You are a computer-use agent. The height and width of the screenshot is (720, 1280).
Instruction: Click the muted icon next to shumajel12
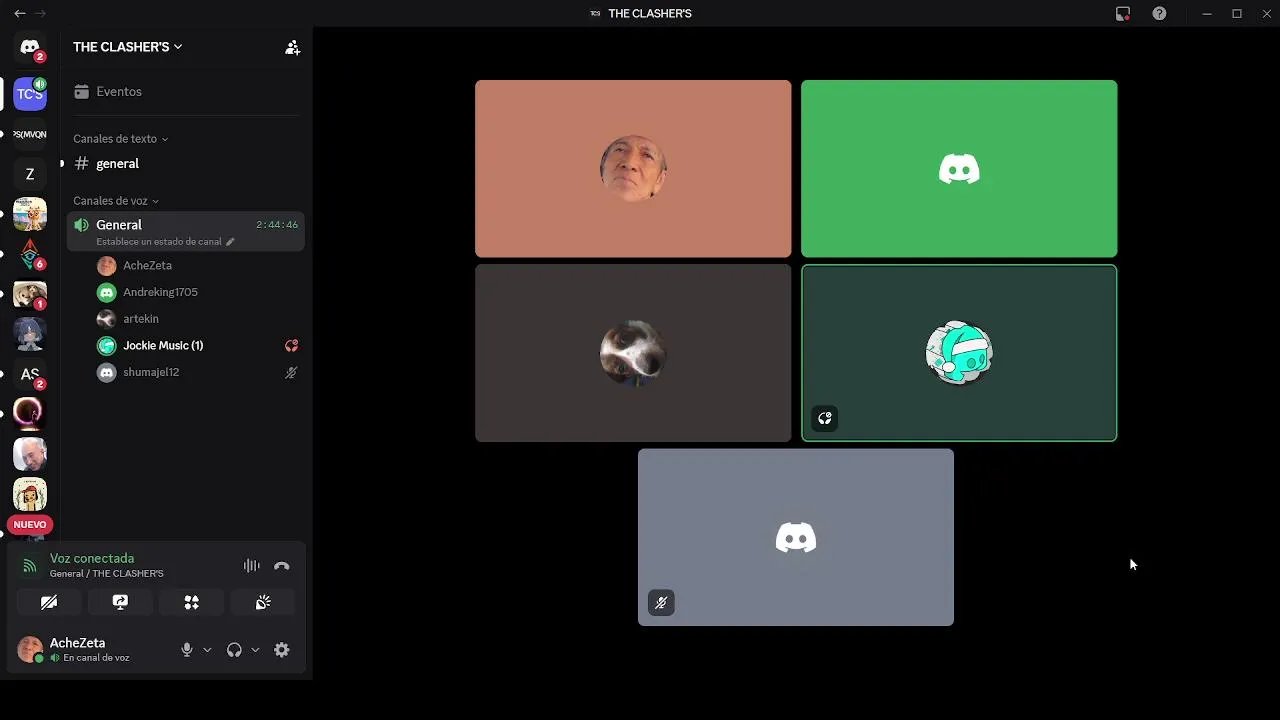click(291, 372)
